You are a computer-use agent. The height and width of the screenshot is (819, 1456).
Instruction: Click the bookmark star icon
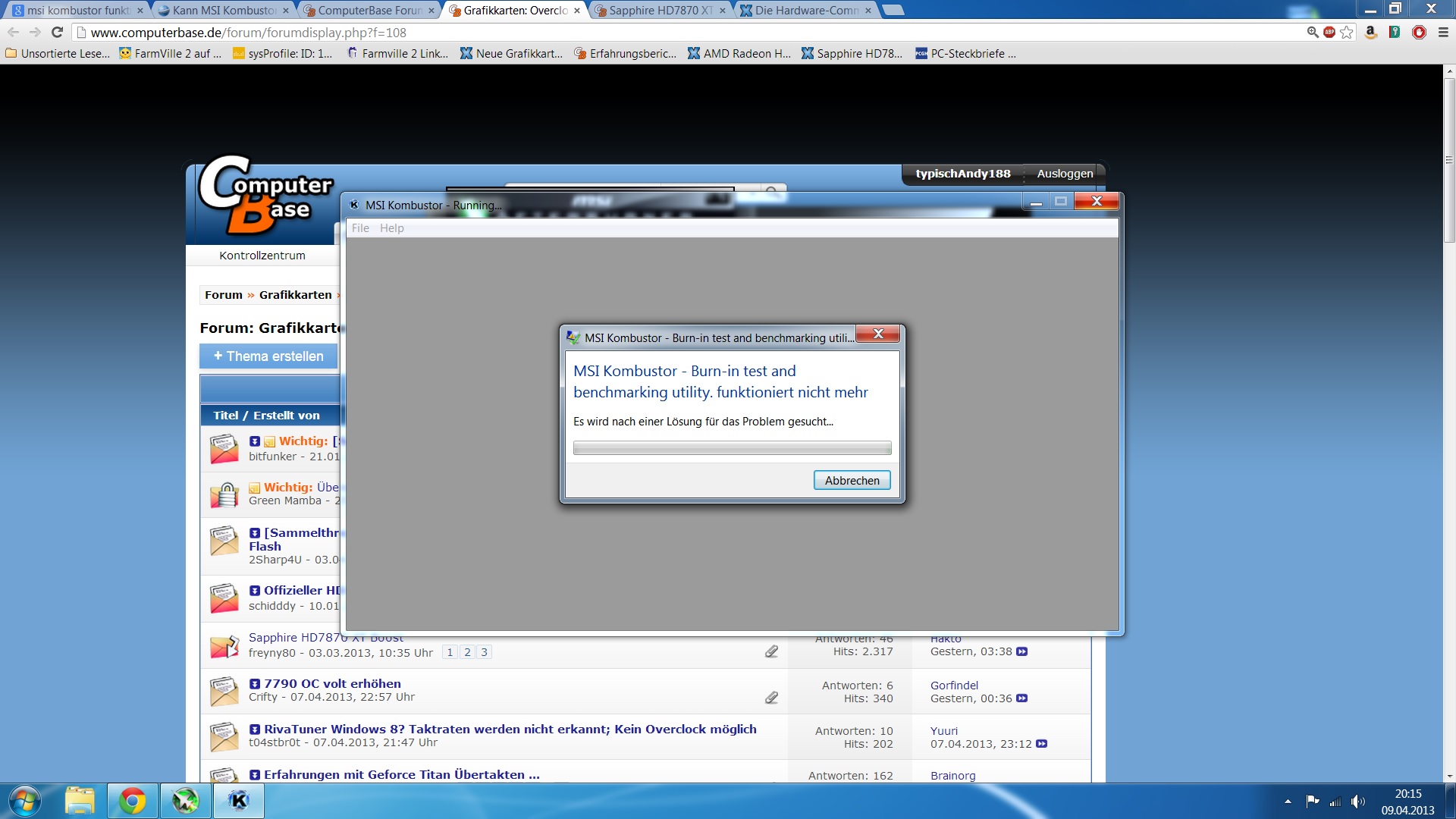click(x=1347, y=33)
